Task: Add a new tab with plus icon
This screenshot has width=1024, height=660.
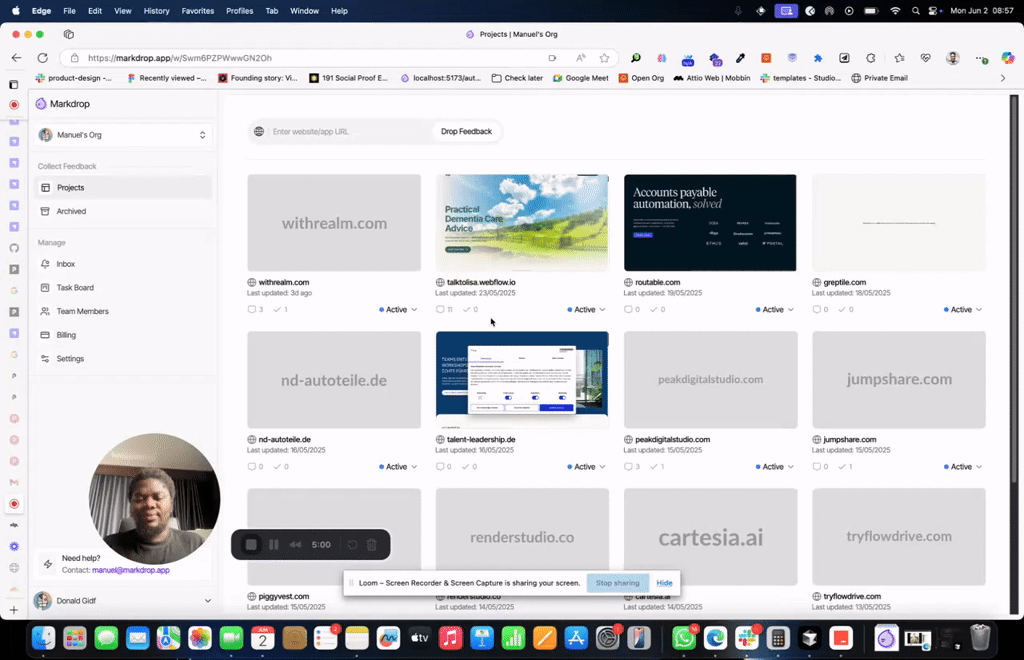Action: tap(14, 610)
